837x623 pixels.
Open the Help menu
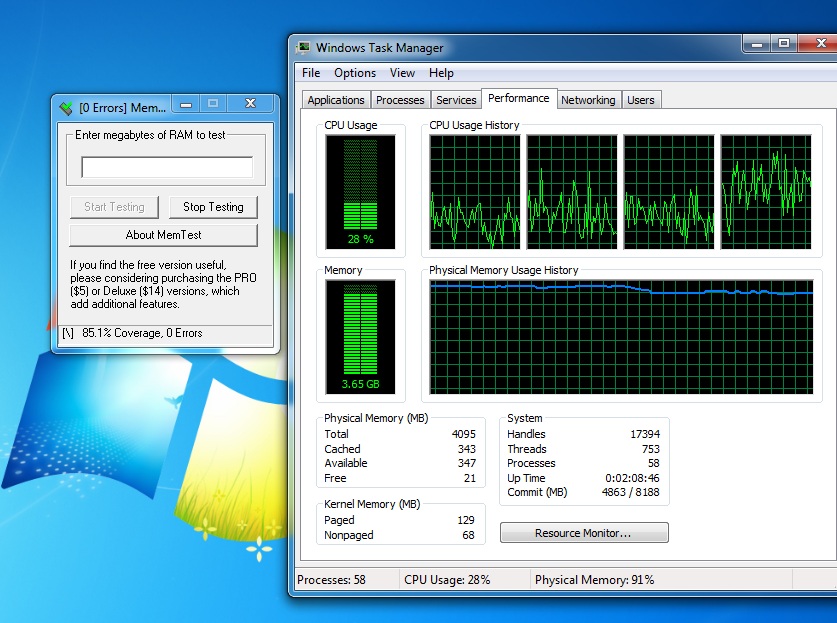click(x=441, y=73)
